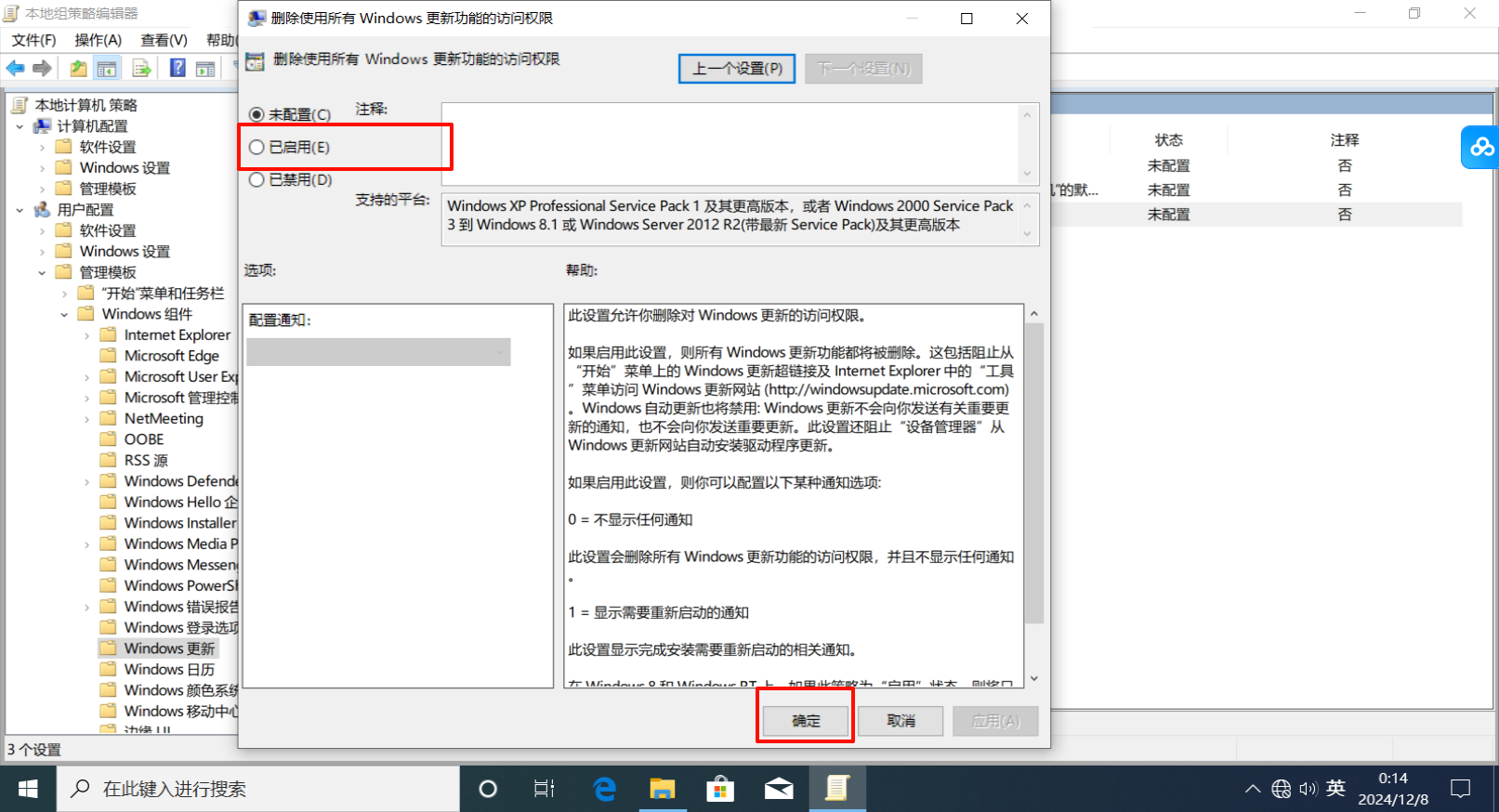1499x812 pixels.
Task: Click the help text scrollbar thumb
Action: click(1033, 474)
